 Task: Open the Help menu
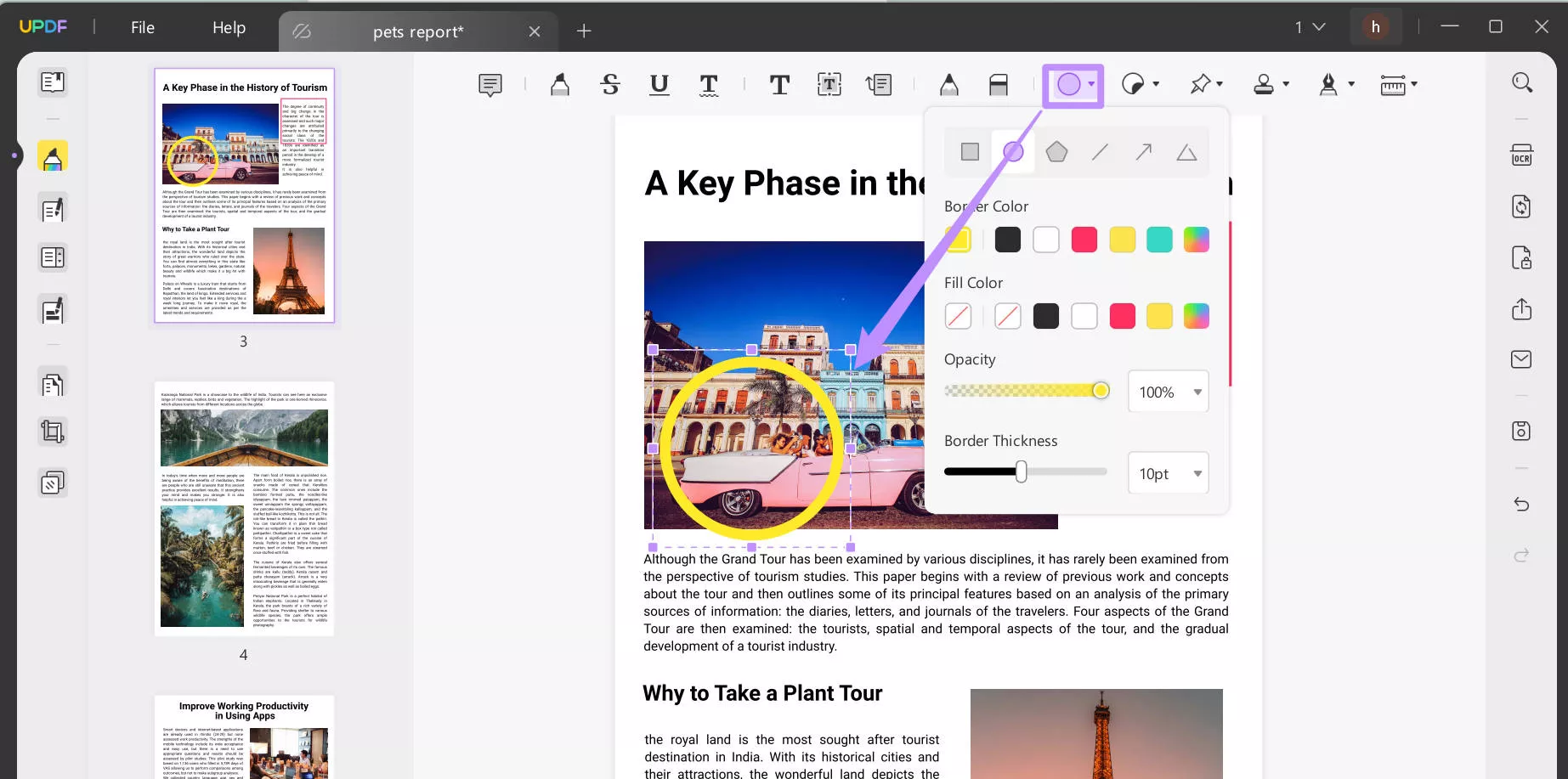(x=229, y=27)
